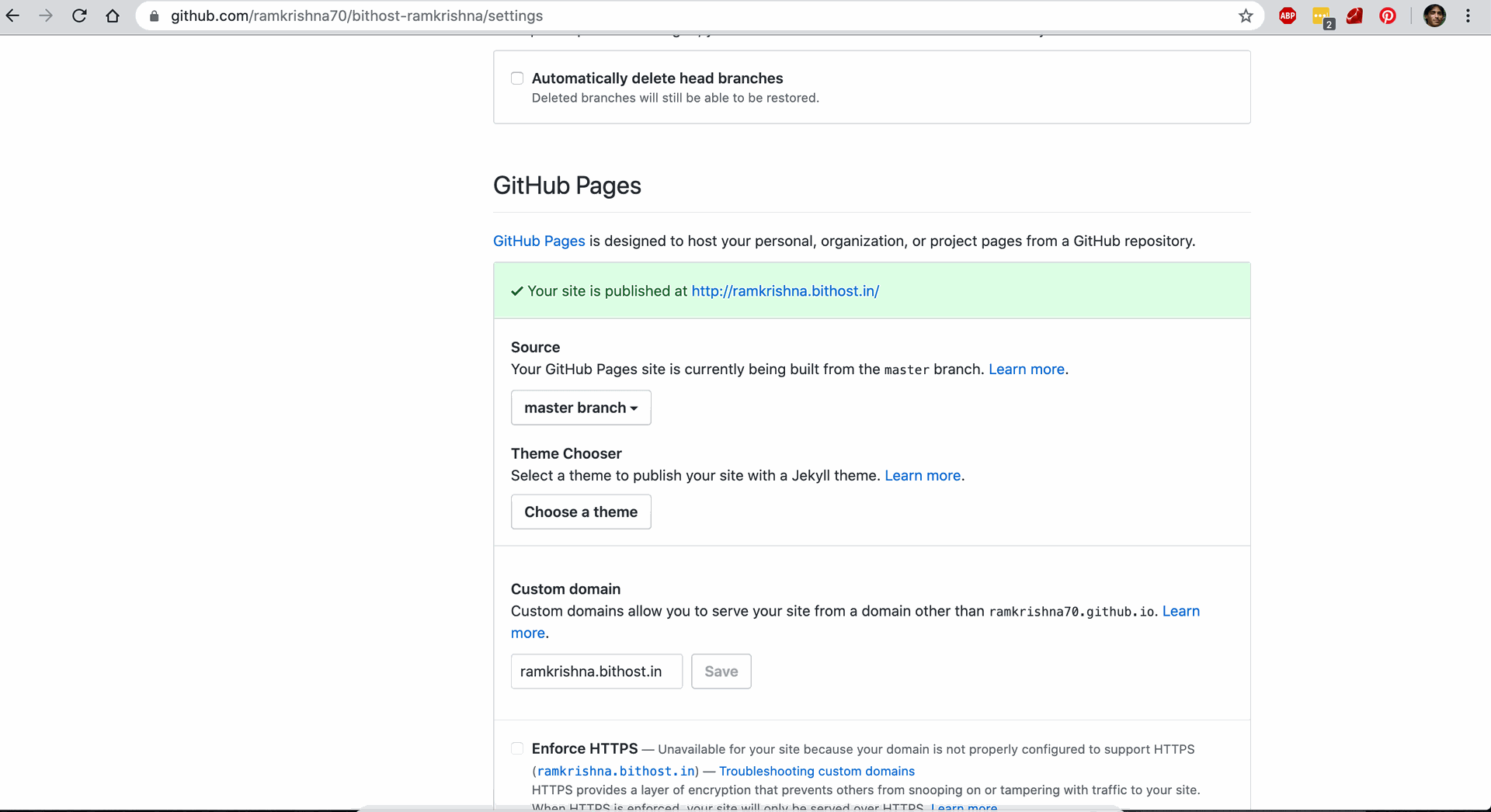Open the Adblock Plus extension icon

click(1288, 16)
